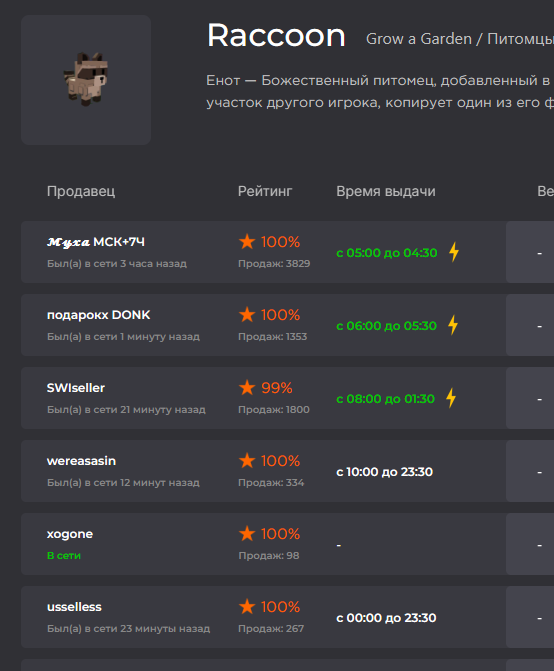Click the lightning bolt in SWIseller's row
This screenshot has height=671, width=554.
pyautogui.click(x=451, y=398)
